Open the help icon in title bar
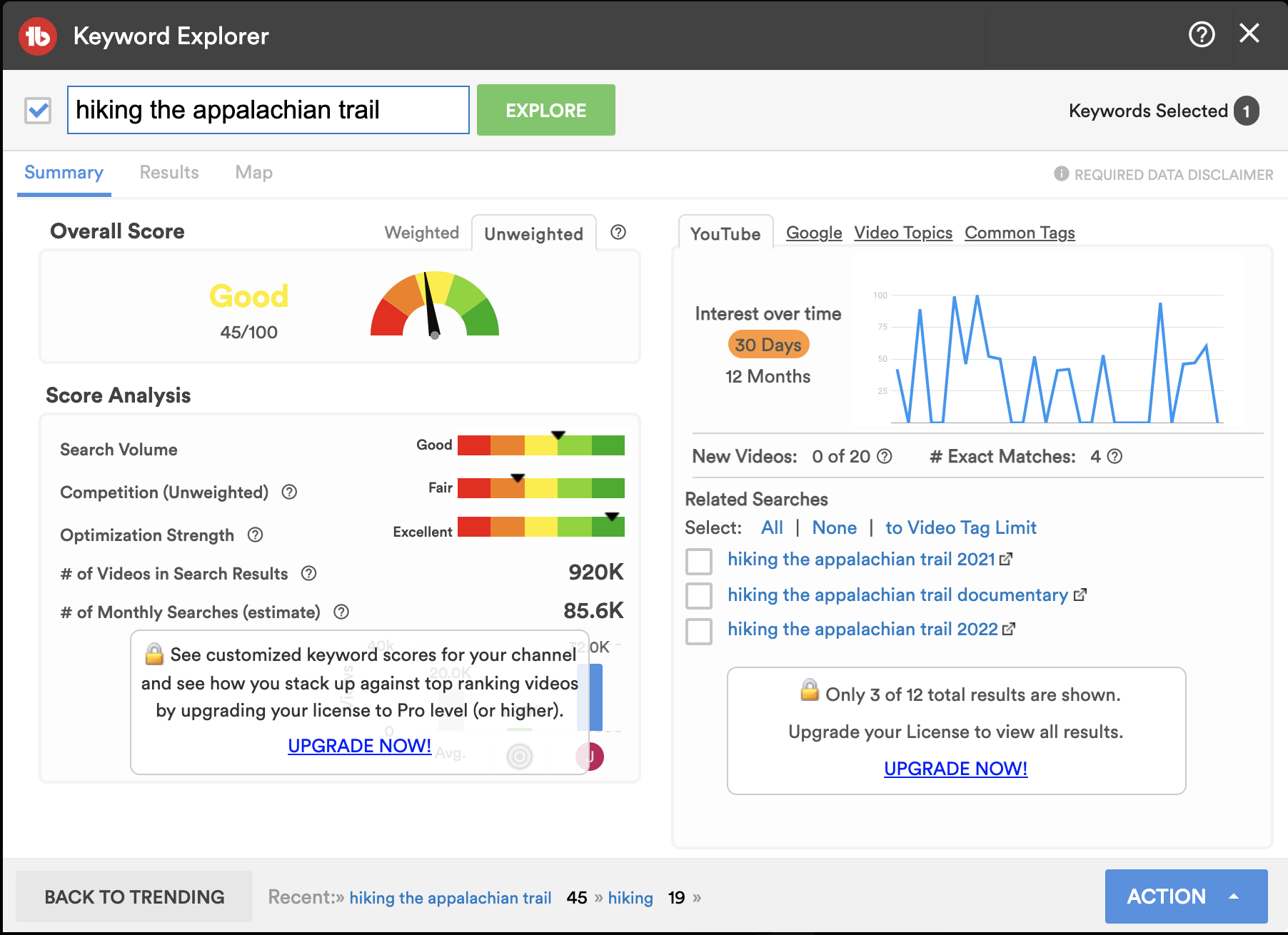Viewport: 1288px width, 935px height. click(x=1201, y=34)
